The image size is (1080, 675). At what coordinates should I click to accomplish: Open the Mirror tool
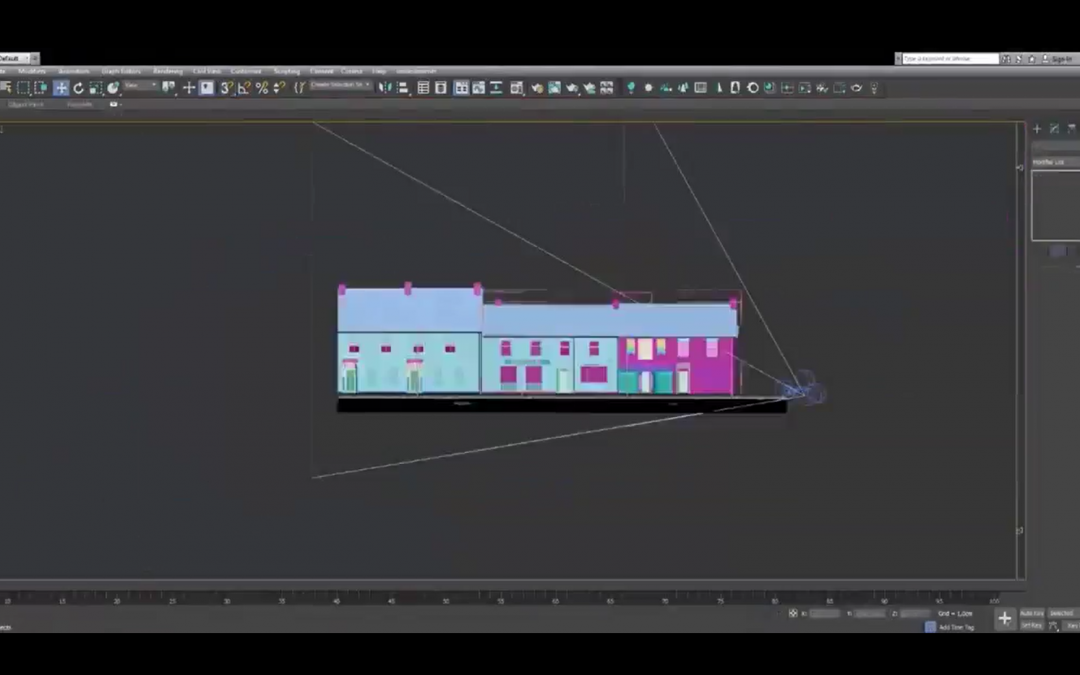(385, 88)
